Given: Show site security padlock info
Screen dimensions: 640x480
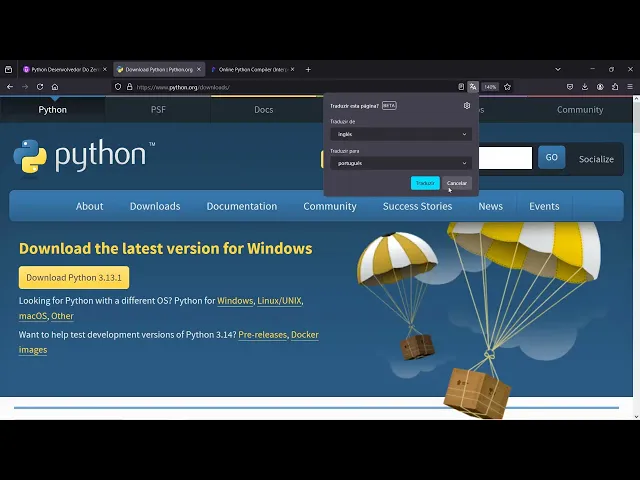Looking at the screenshot, I should point(129,87).
